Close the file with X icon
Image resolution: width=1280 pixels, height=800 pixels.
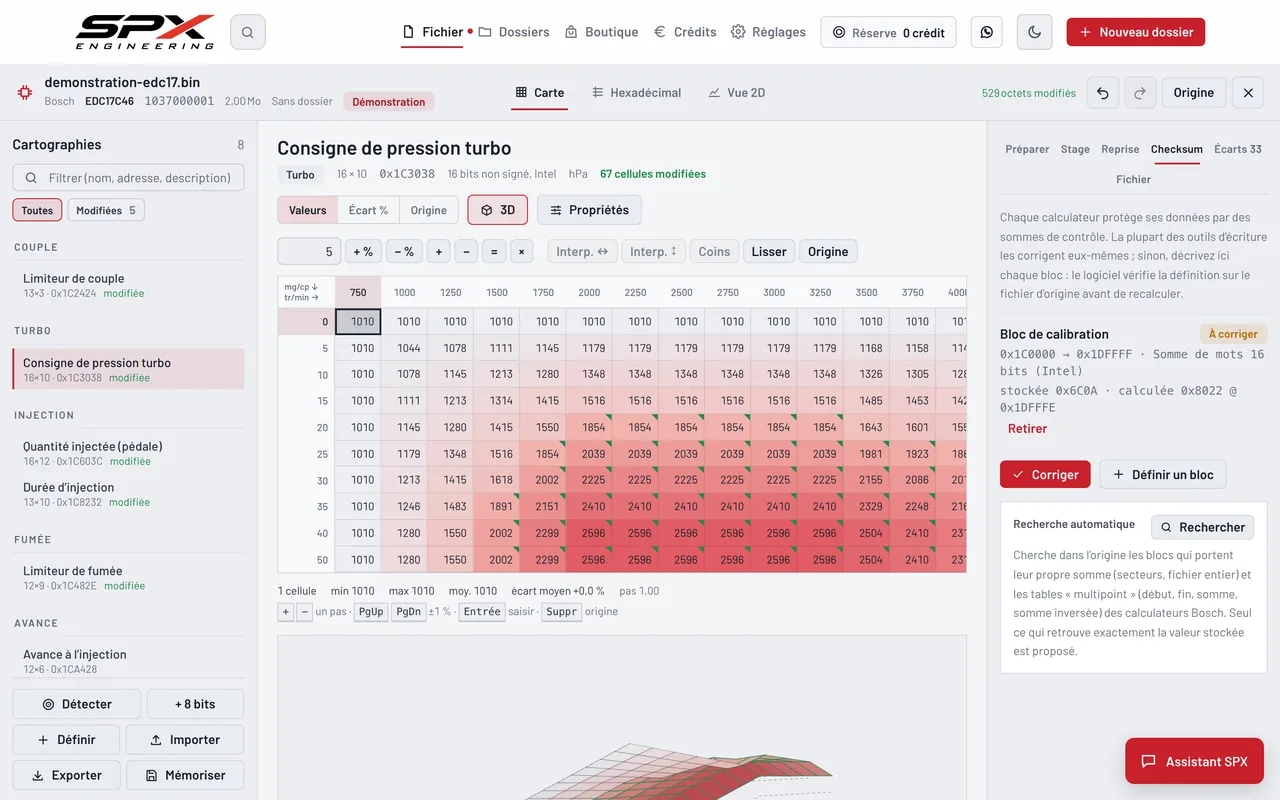(1248, 93)
